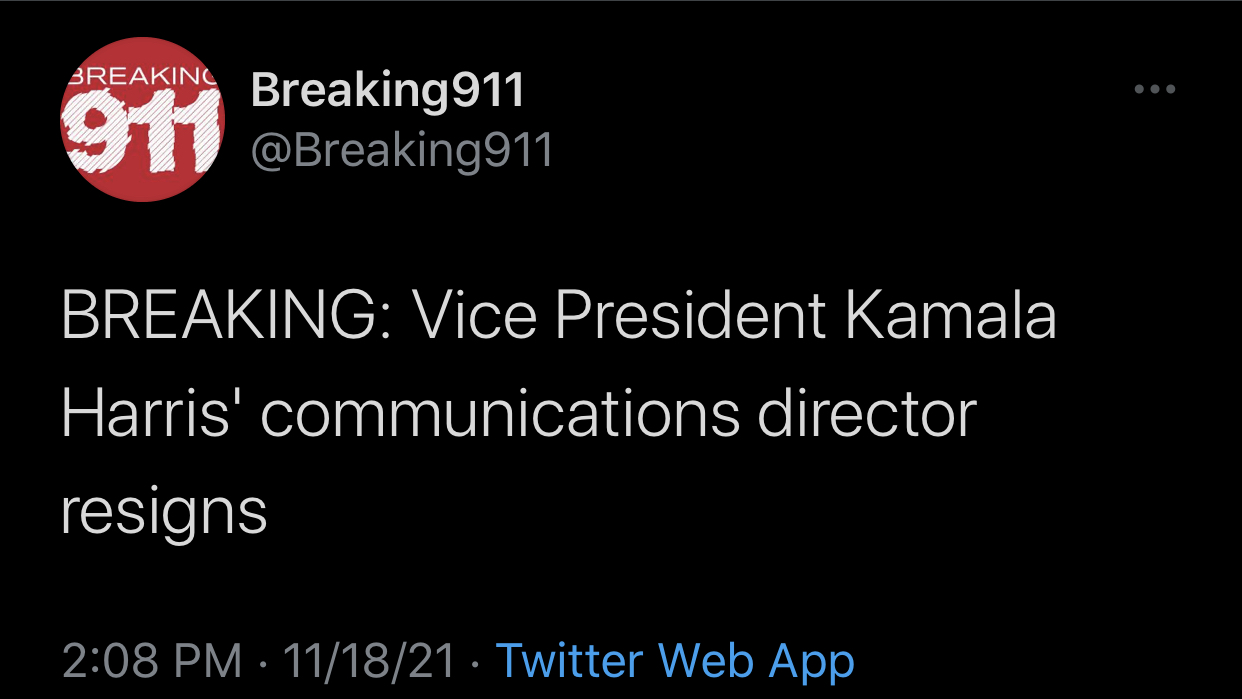Image resolution: width=1242 pixels, height=699 pixels.
Task: Click the name Kamala in the tweet
Action: (951, 316)
